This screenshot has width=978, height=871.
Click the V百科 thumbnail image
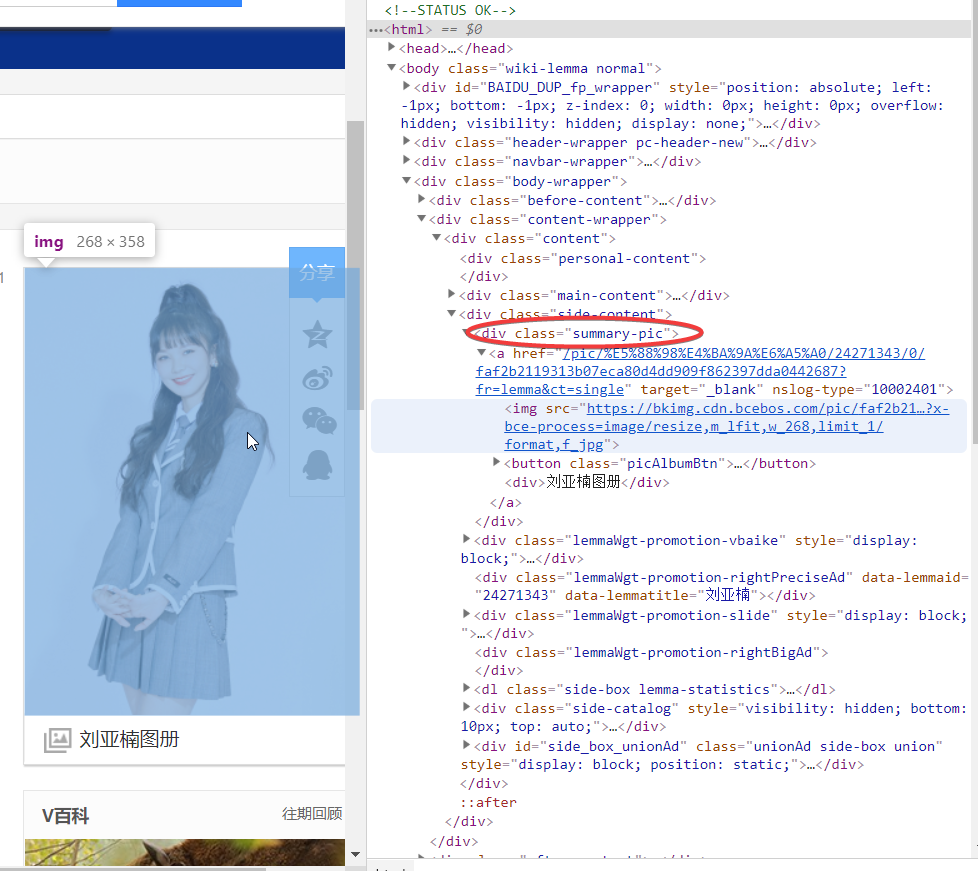[185, 852]
